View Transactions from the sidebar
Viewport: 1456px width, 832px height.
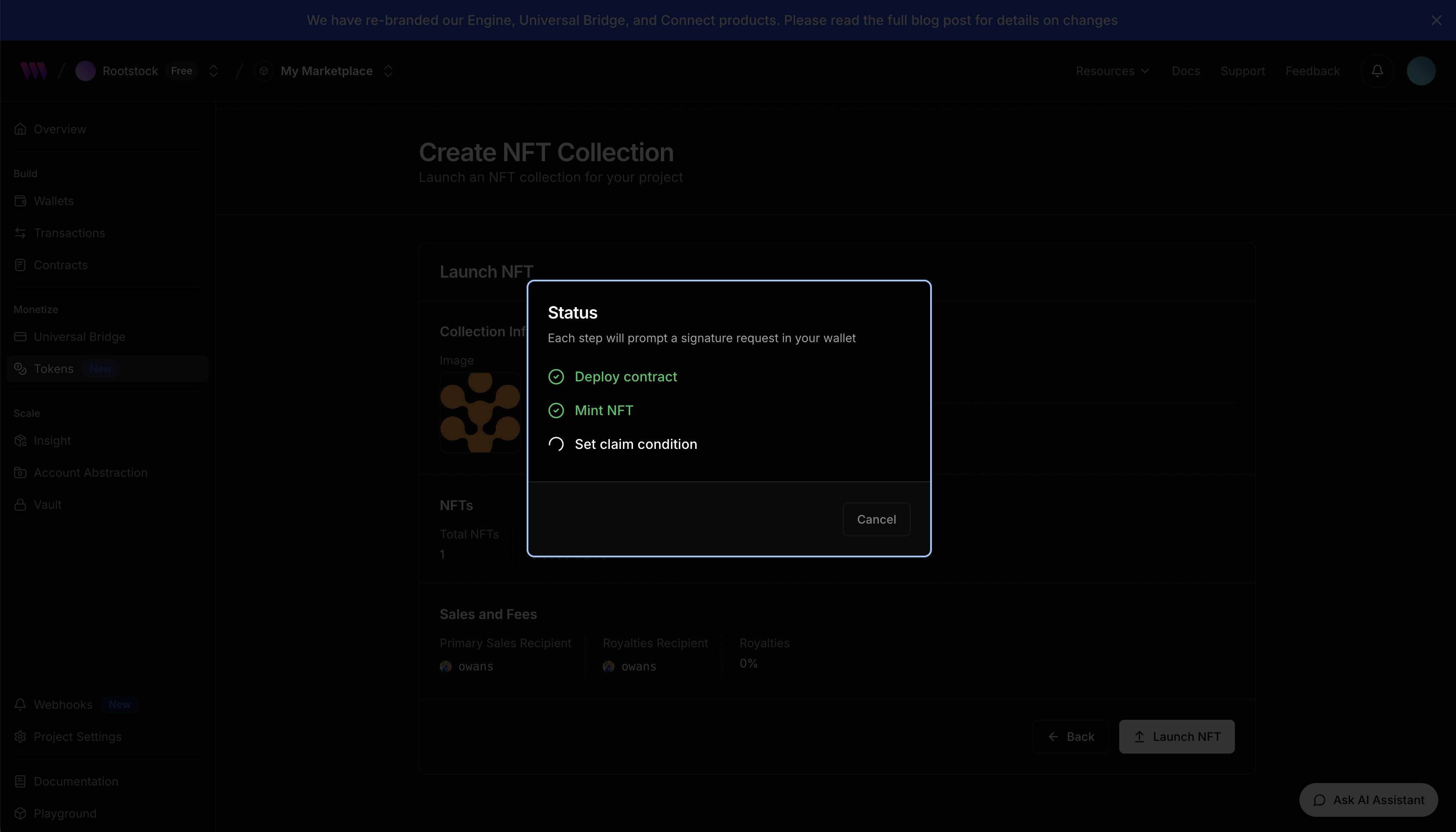pyautogui.click(x=68, y=232)
